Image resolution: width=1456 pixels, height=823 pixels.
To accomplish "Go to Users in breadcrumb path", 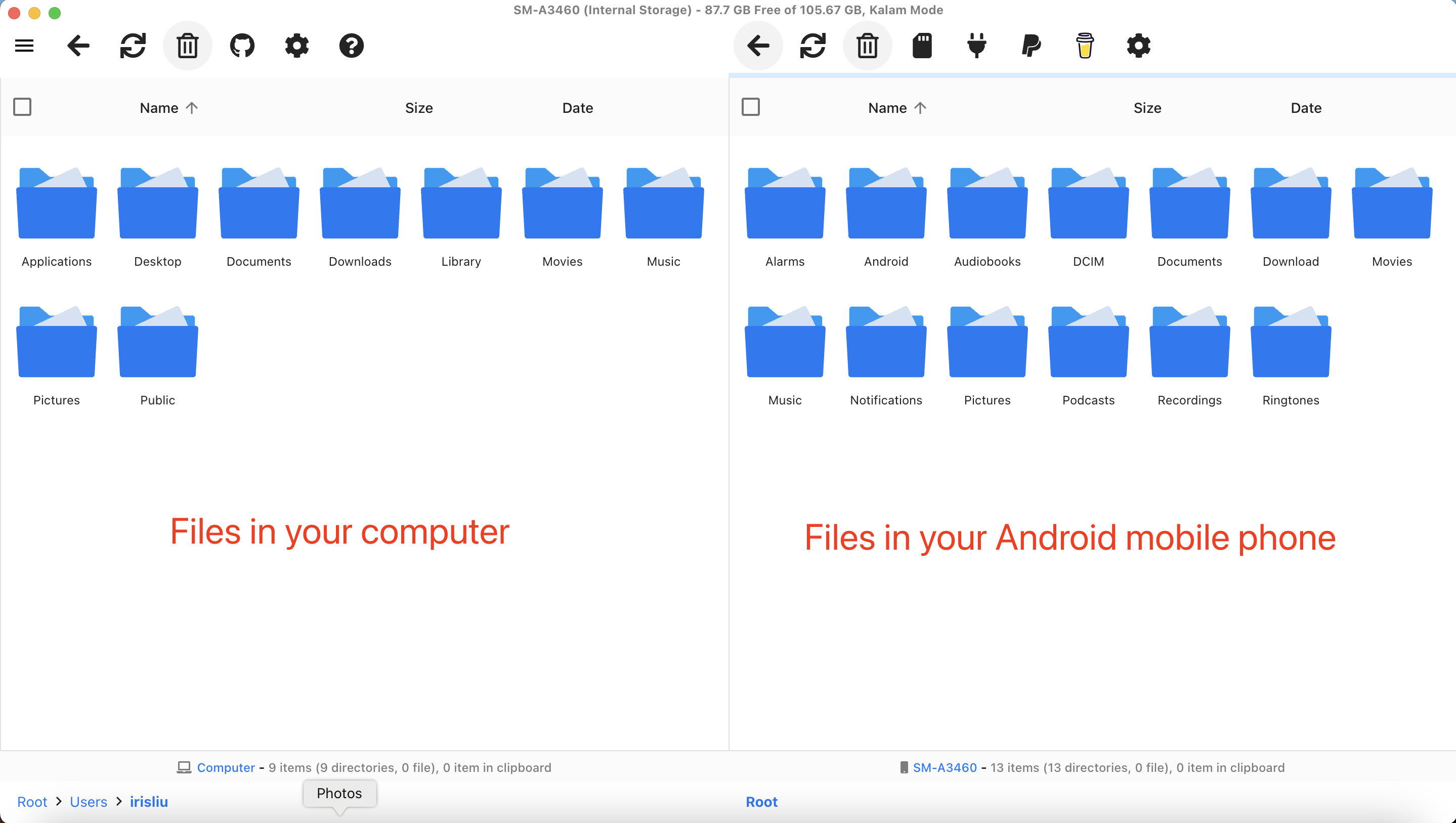I will point(89,802).
